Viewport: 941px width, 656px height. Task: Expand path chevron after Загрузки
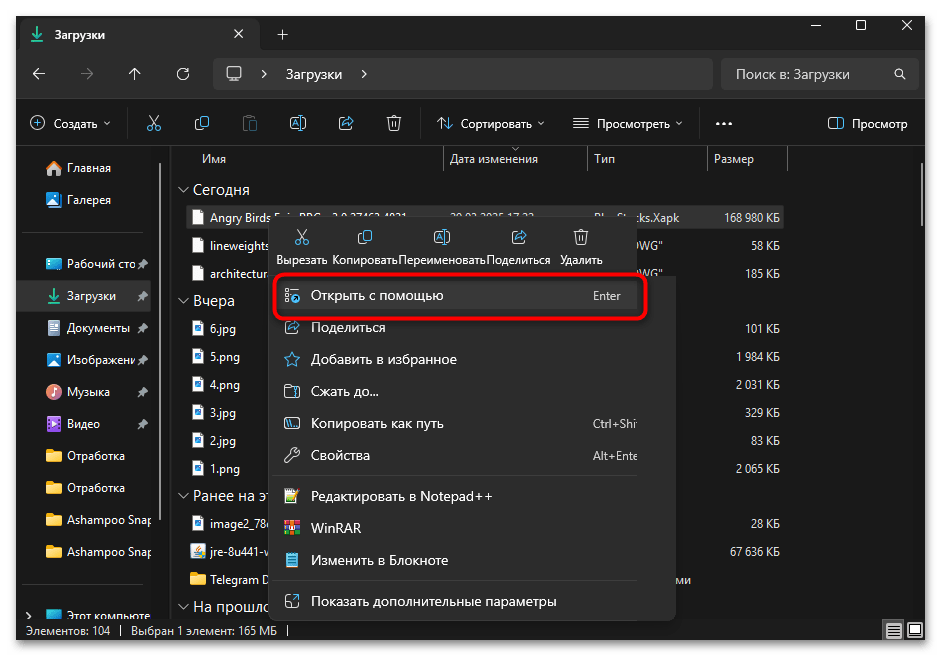pyautogui.click(x=364, y=74)
